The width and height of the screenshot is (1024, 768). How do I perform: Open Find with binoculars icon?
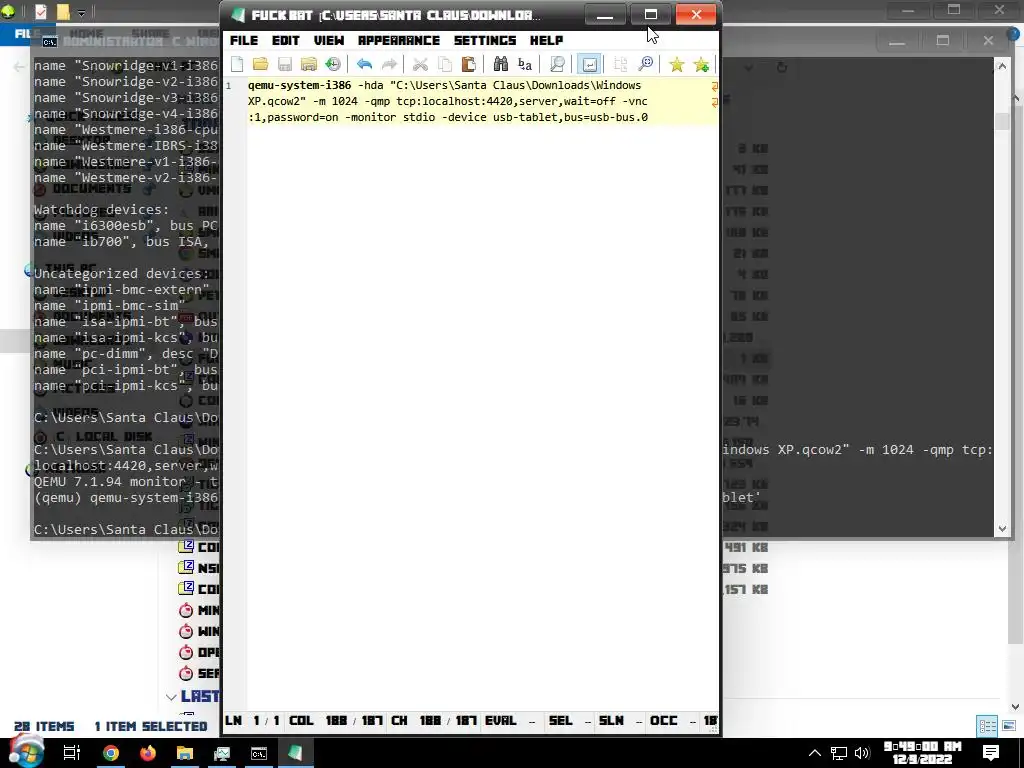point(501,64)
